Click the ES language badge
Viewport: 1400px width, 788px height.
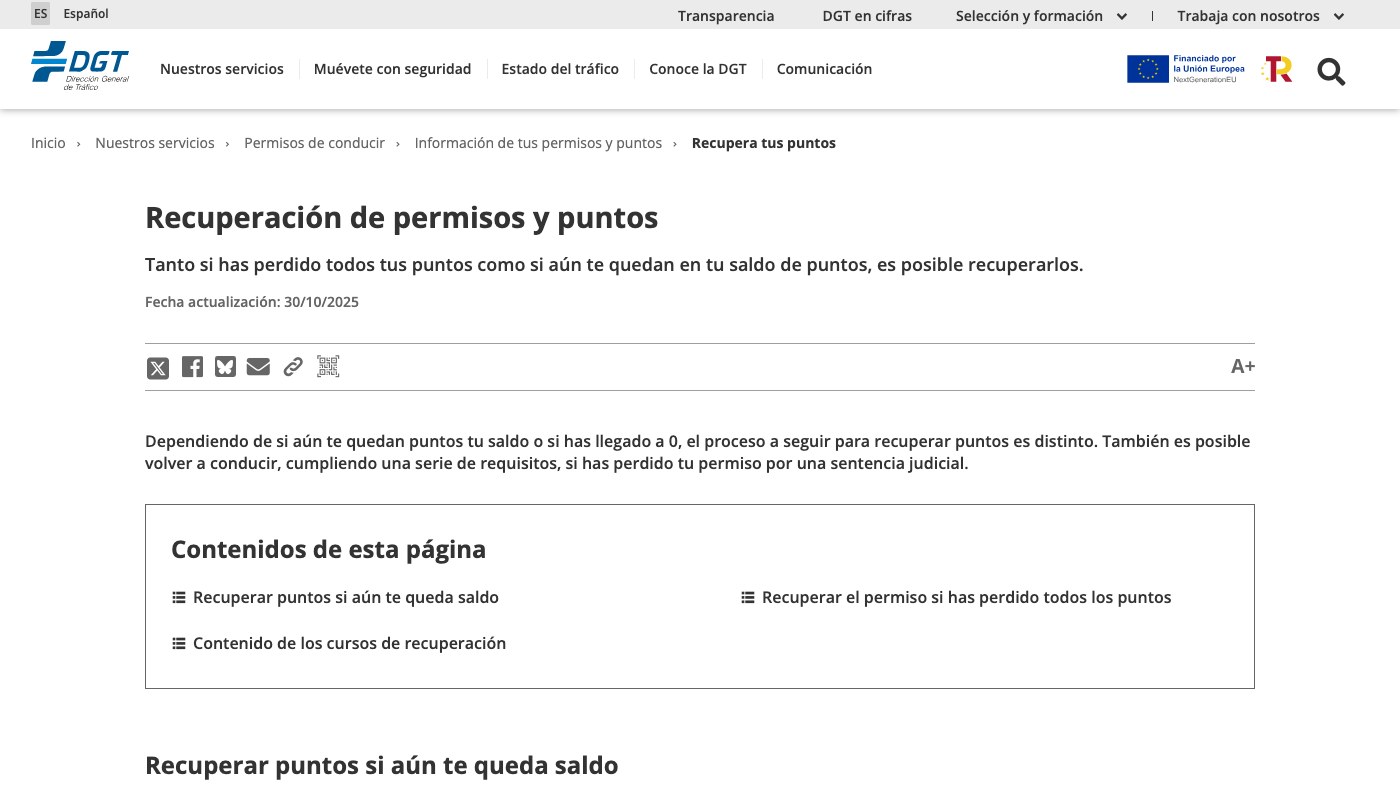(40, 14)
